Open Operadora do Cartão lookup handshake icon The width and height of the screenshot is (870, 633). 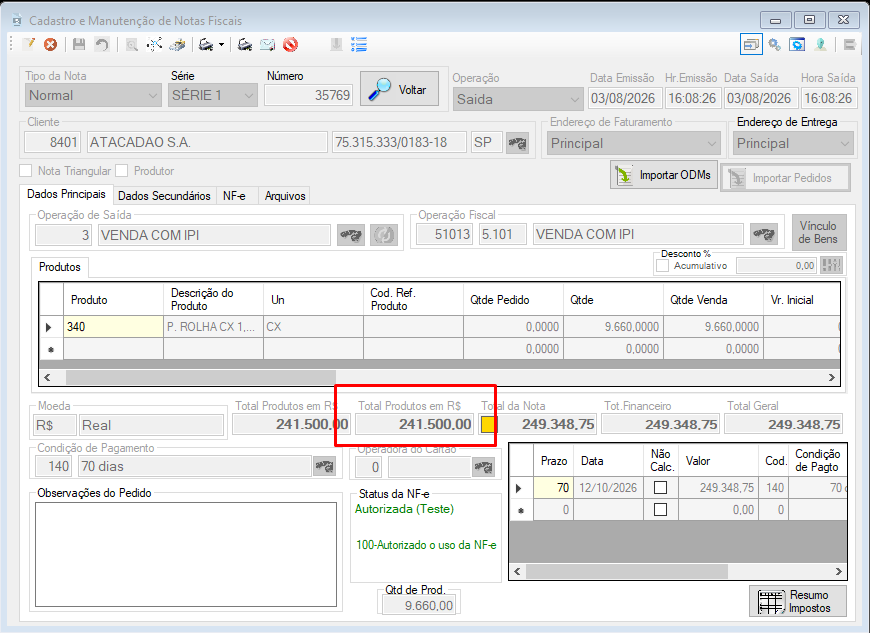coord(483,467)
